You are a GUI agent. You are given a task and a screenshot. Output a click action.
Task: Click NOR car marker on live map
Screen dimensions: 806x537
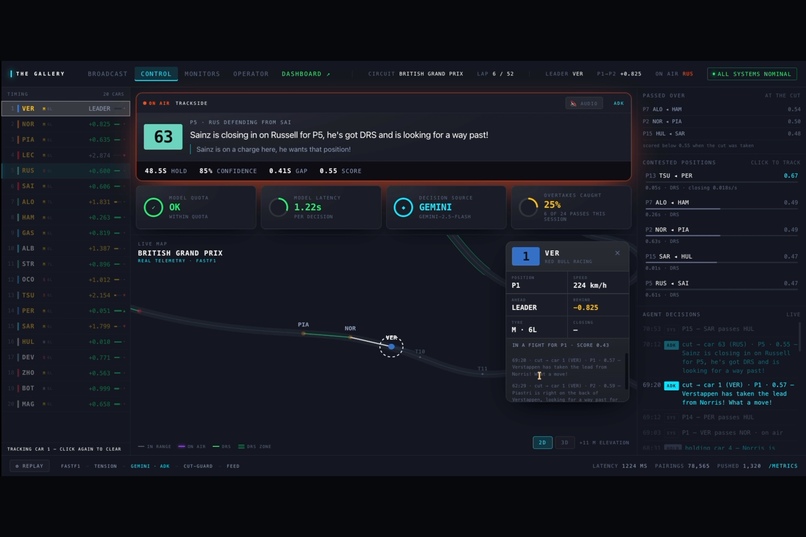pos(351,338)
